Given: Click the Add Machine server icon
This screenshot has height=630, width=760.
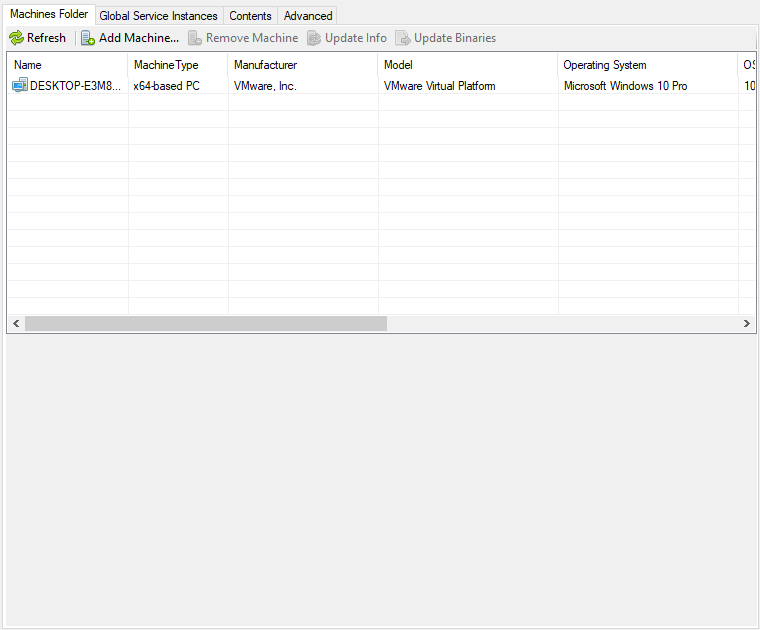Looking at the screenshot, I should tap(88, 38).
